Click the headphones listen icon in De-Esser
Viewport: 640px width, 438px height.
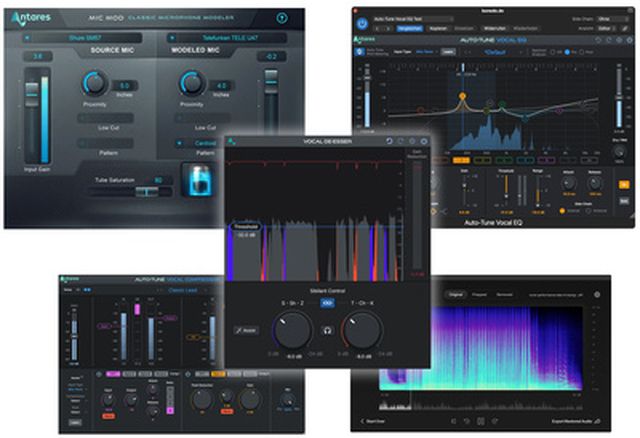coord(327,330)
